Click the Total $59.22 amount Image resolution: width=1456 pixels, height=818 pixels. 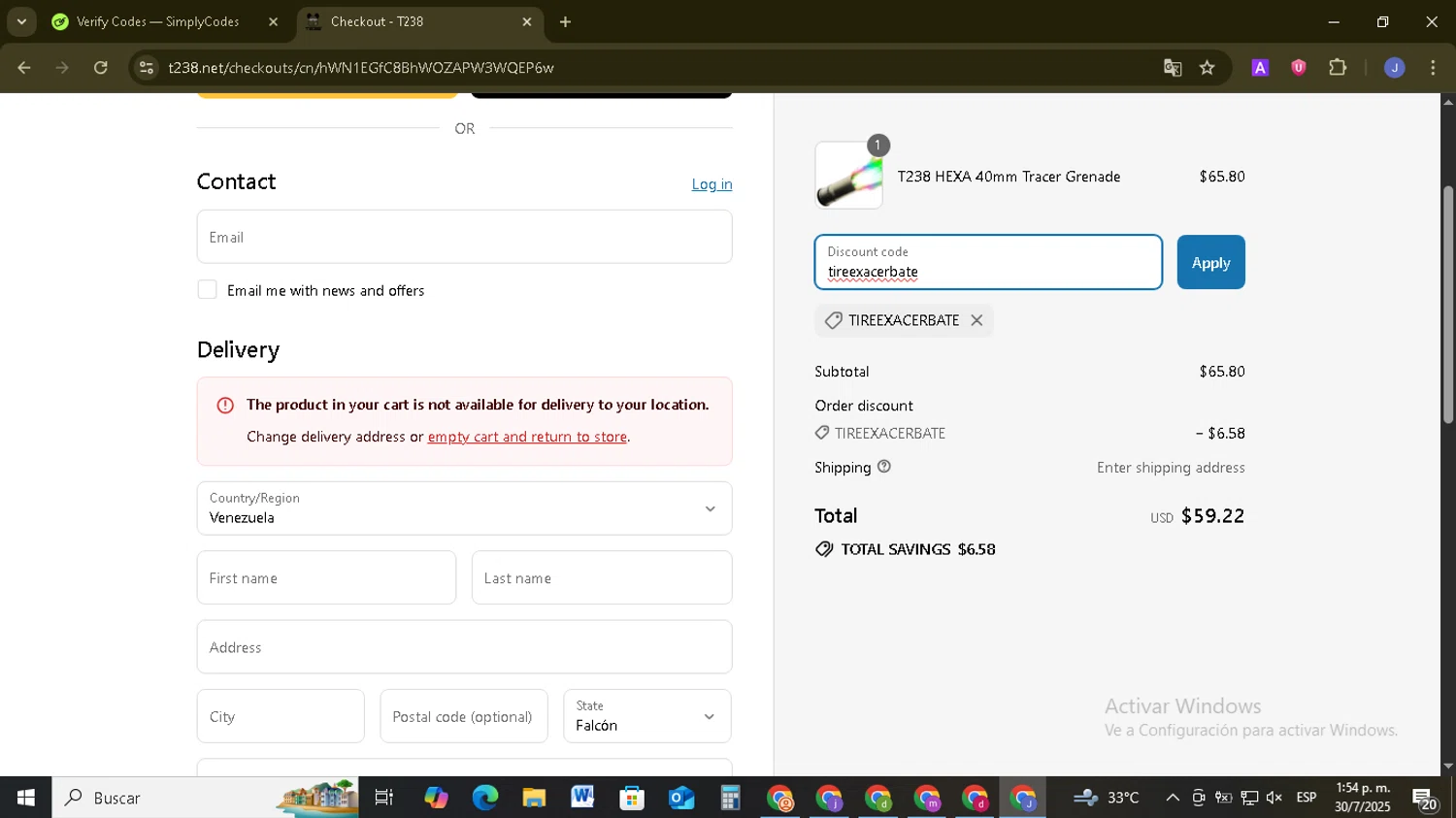(x=1212, y=516)
